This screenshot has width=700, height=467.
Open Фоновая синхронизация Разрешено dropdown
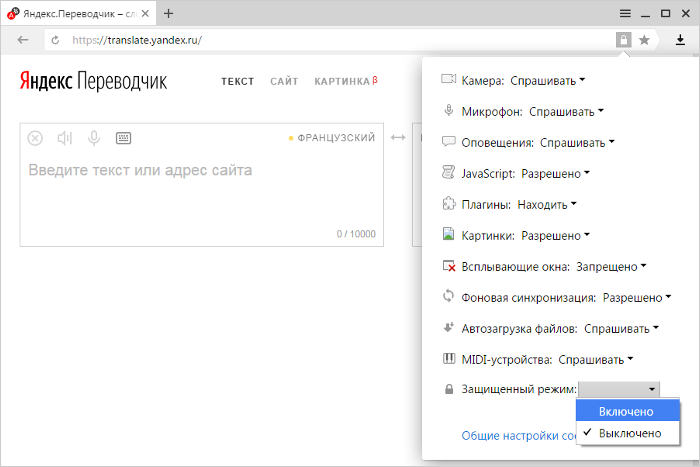pos(637,297)
